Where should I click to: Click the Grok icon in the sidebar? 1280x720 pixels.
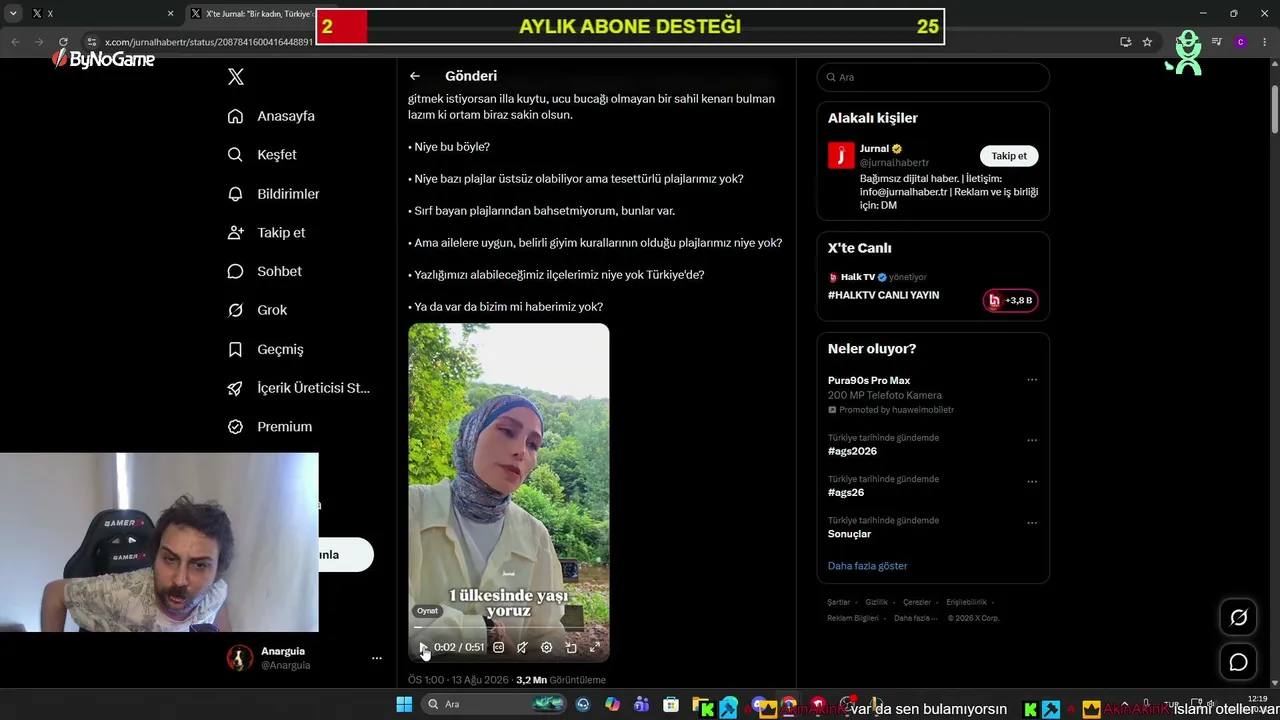[x=235, y=310]
